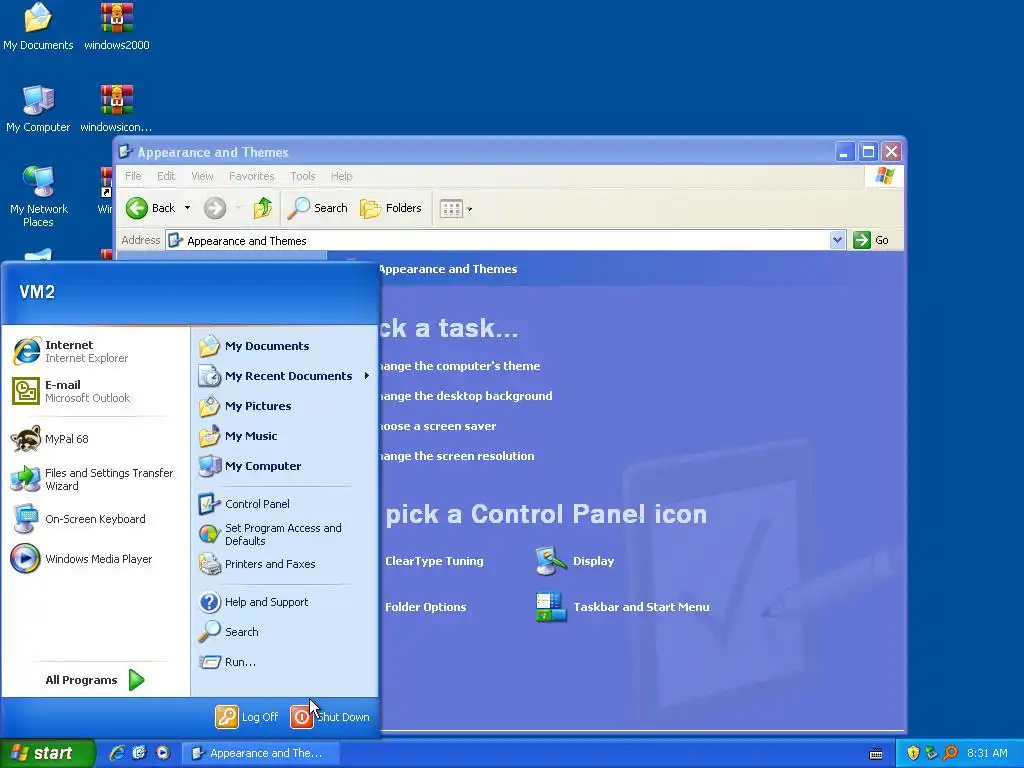Open Taskbar and Start Menu icon
Image resolution: width=1024 pixels, height=768 pixels.
622,607
